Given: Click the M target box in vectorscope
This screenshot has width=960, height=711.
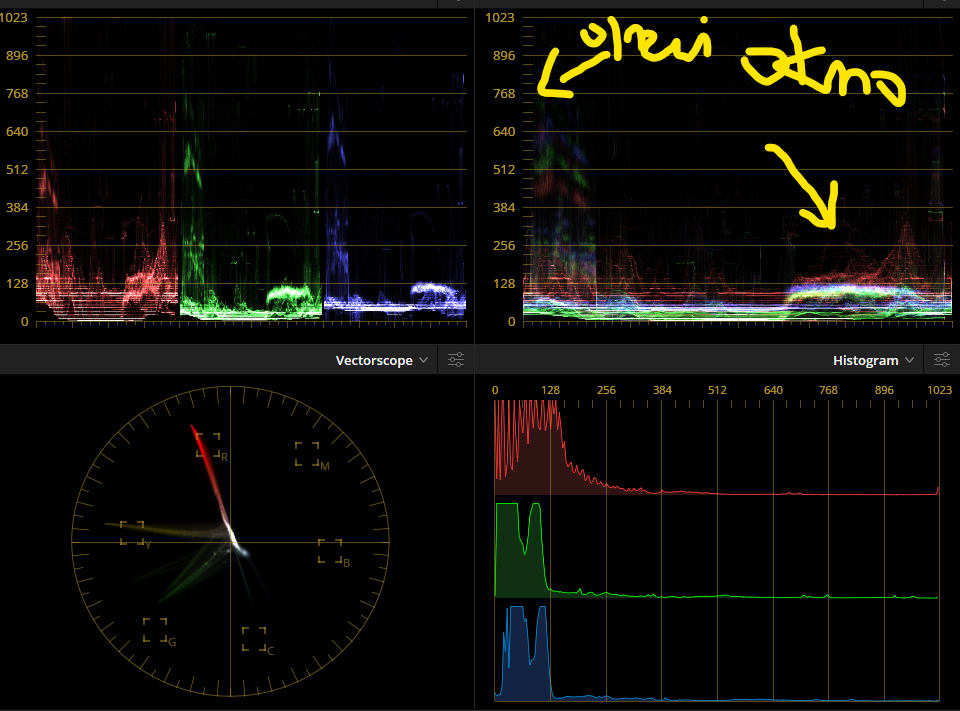Looking at the screenshot, I should pyautogui.click(x=307, y=454).
